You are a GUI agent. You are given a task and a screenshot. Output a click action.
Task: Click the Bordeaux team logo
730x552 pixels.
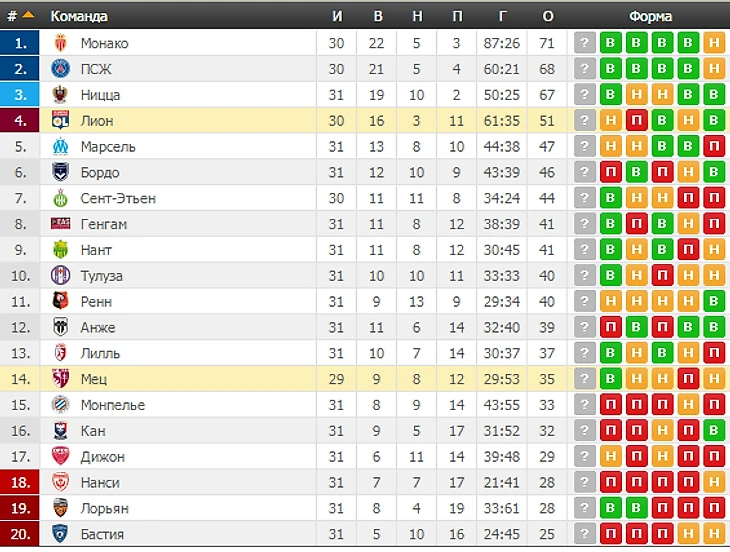(x=60, y=172)
